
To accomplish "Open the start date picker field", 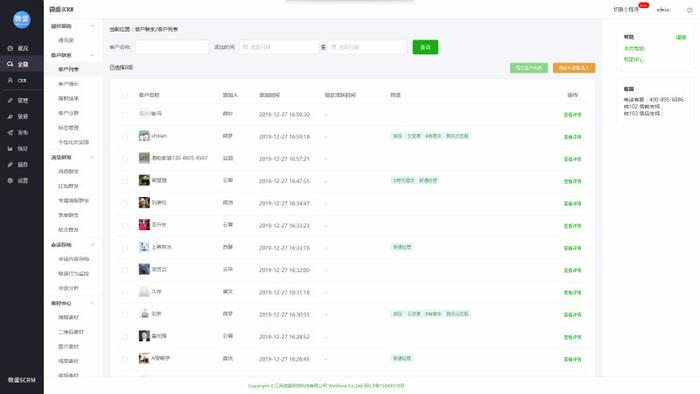I will [x=279, y=47].
